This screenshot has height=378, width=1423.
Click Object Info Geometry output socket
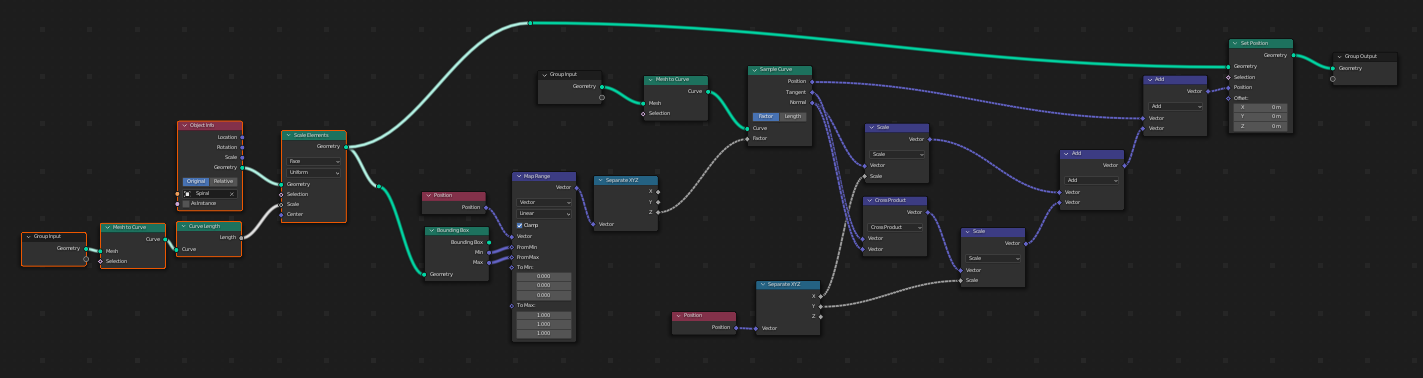pyautogui.click(x=242, y=168)
